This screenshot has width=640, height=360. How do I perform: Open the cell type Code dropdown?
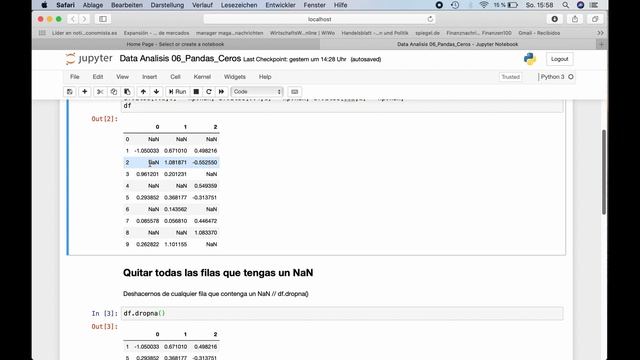[257, 92]
